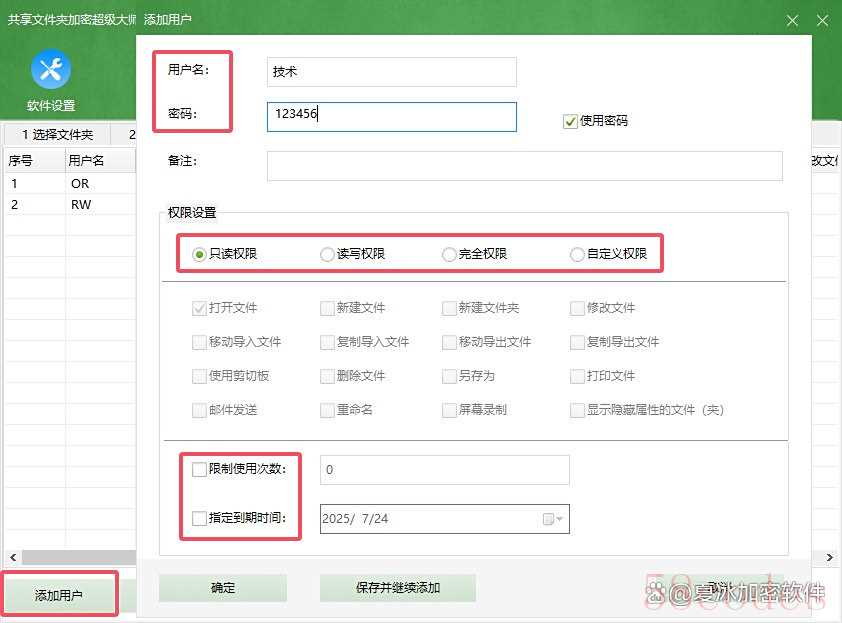Choose 完全权限 radio option

(x=449, y=255)
